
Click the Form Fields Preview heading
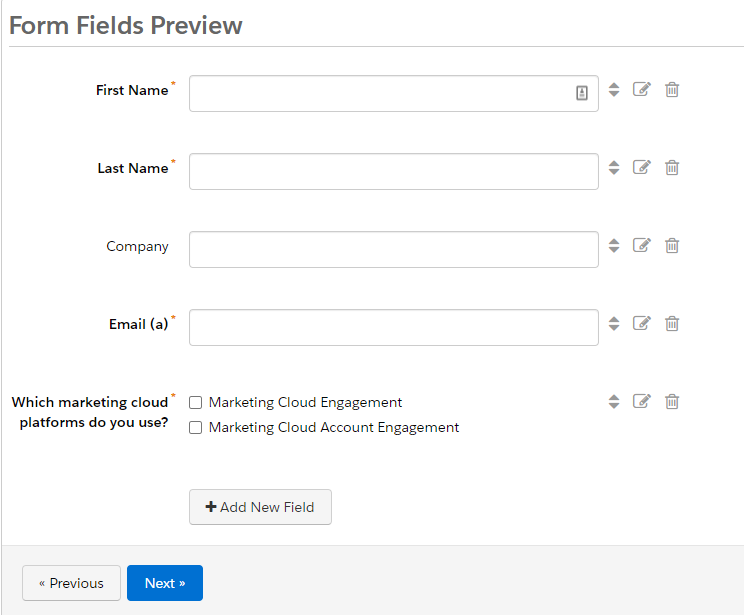pos(126,25)
